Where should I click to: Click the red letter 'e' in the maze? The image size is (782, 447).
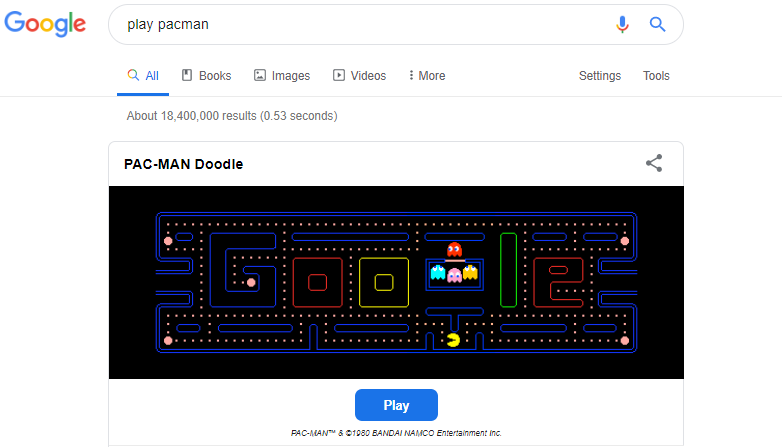[558, 282]
